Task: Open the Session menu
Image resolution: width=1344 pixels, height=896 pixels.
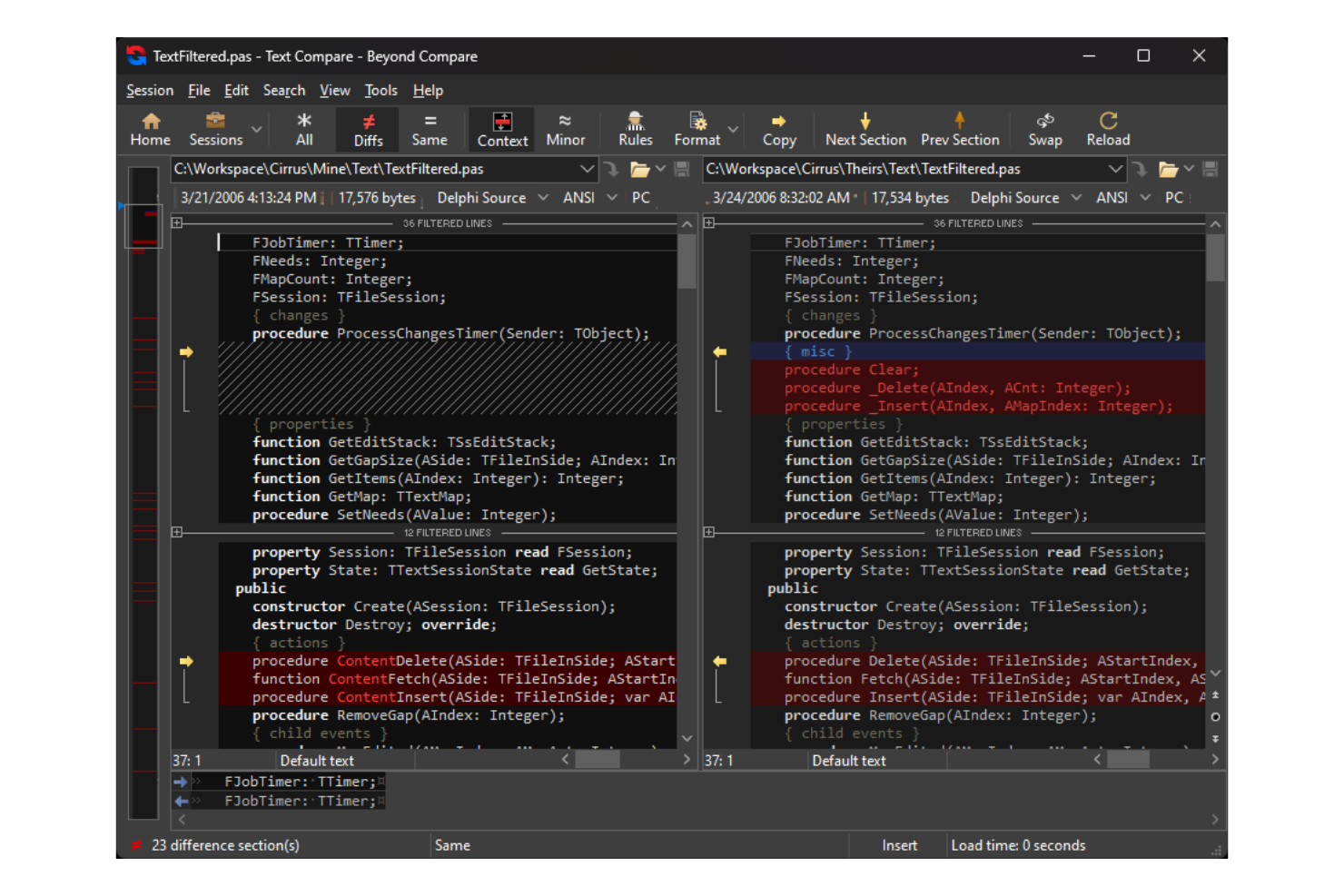Action: [150, 90]
